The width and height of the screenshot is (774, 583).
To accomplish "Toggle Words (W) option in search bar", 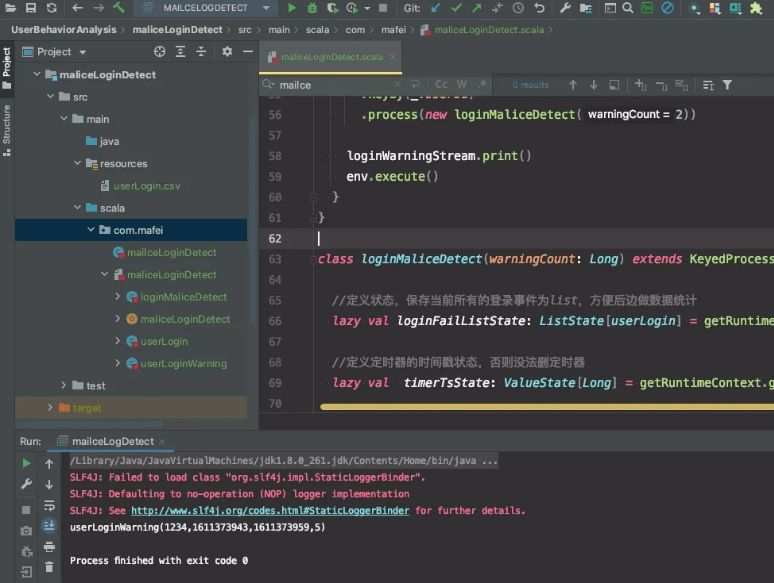I will 462,85.
